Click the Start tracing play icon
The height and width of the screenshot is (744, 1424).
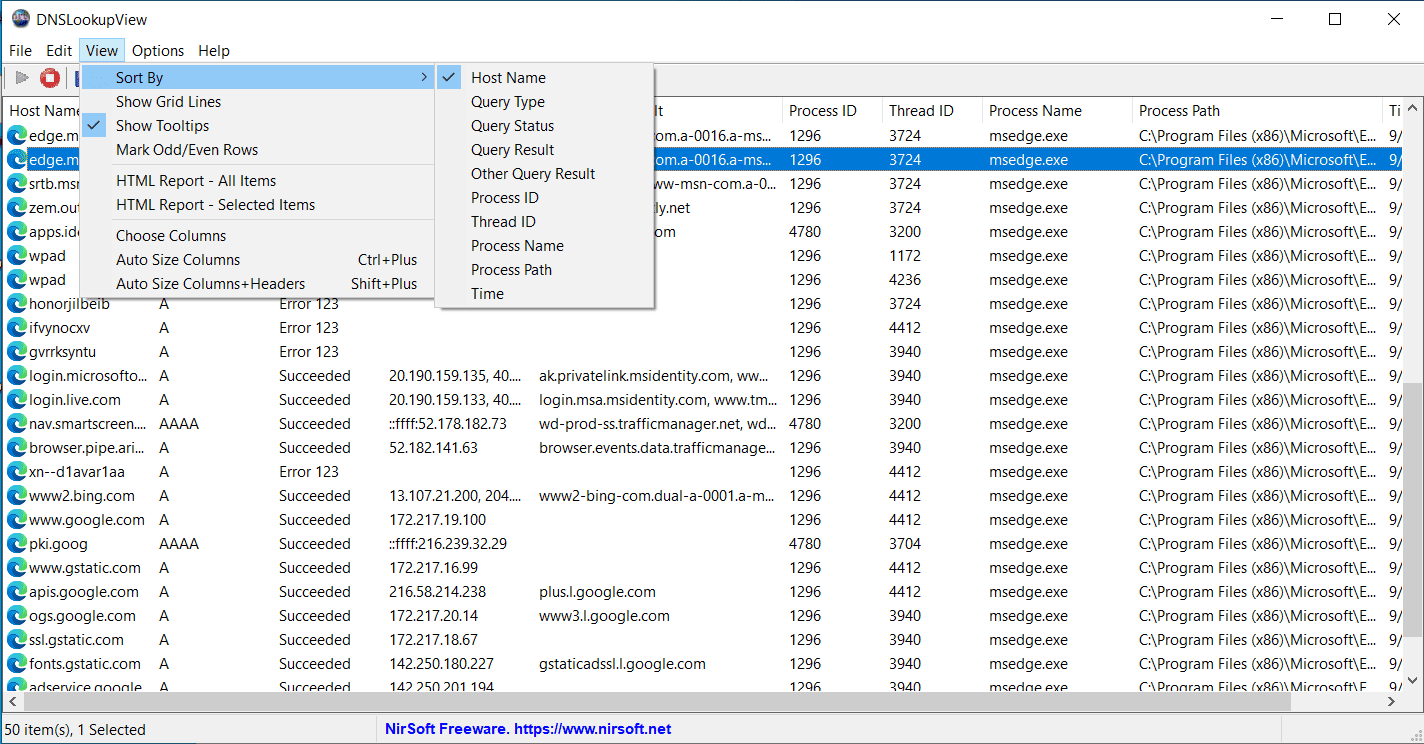[21, 78]
